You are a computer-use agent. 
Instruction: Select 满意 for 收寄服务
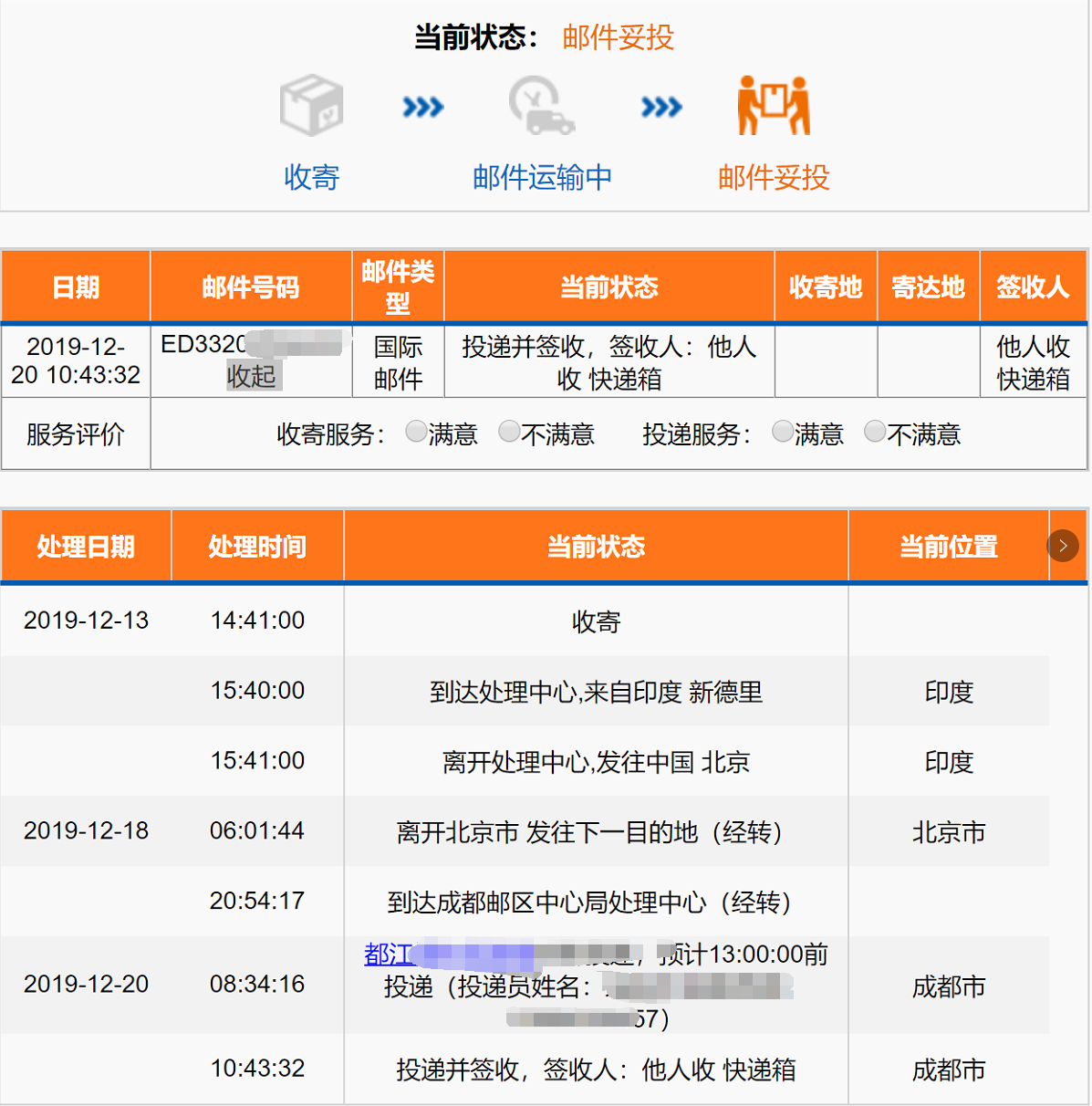click(x=416, y=432)
